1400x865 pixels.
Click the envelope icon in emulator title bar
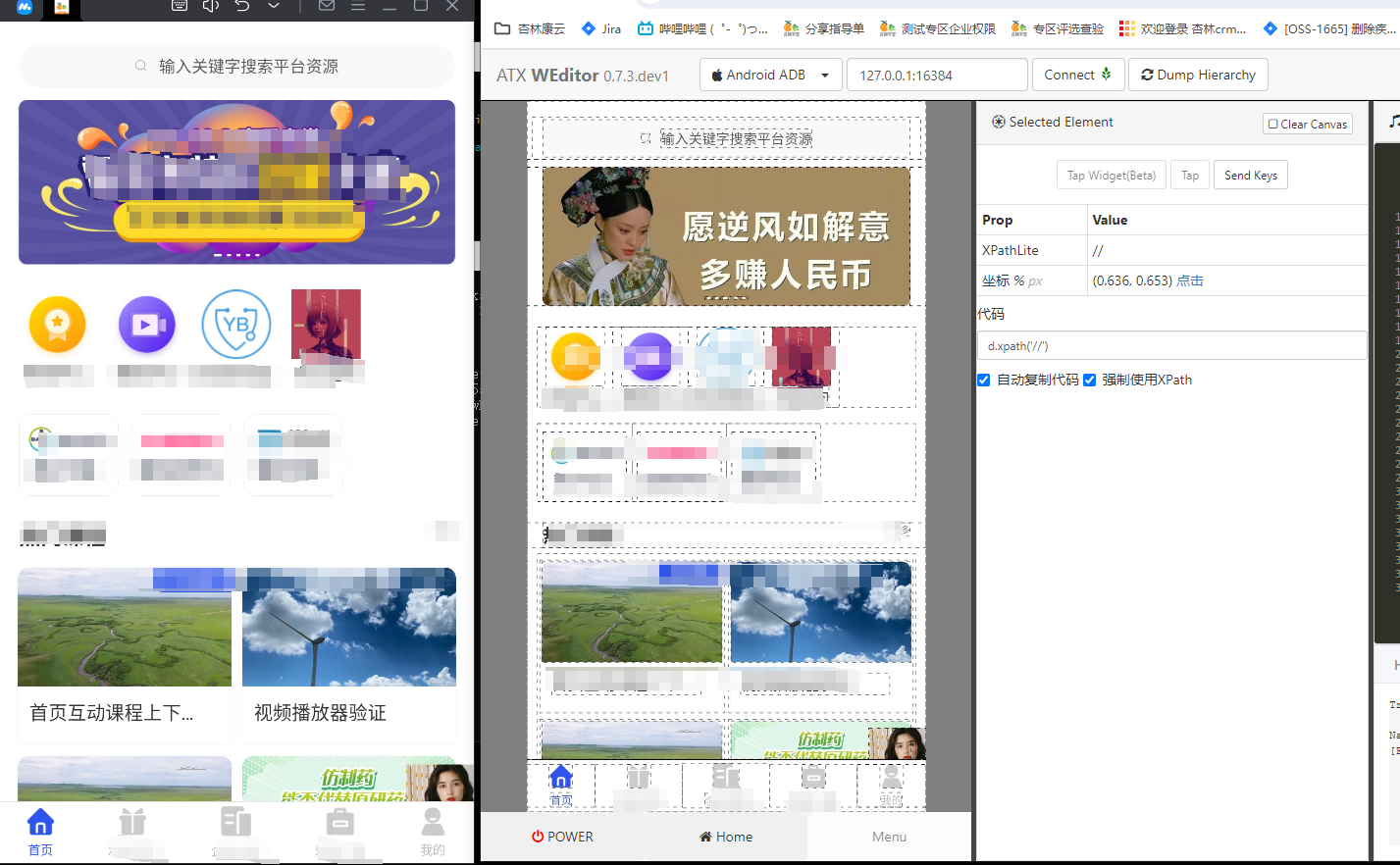click(327, 6)
